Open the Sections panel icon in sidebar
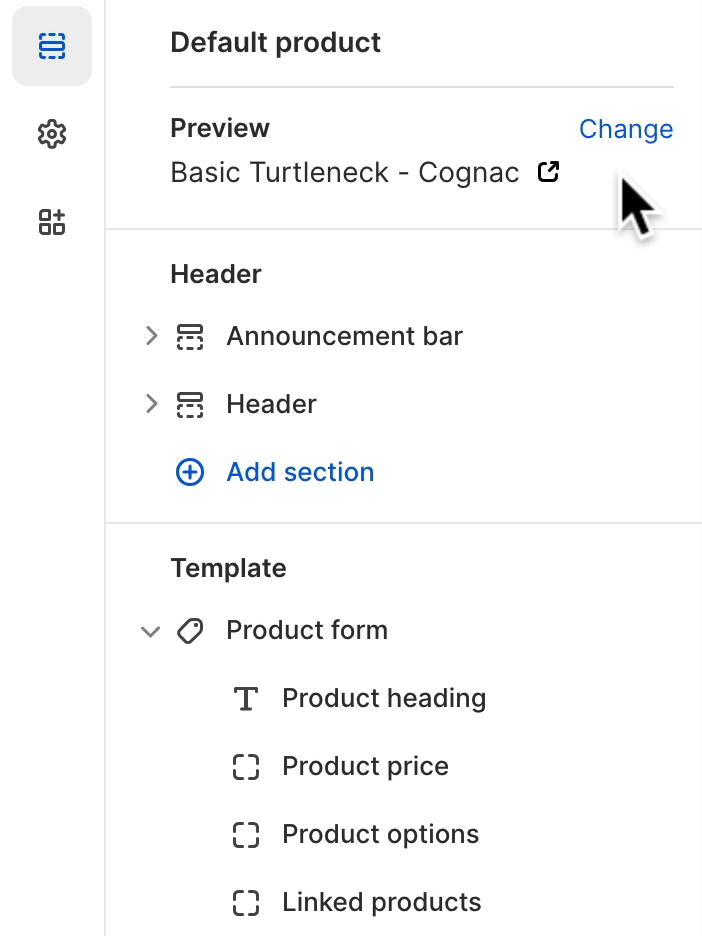The image size is (702, 936). (x=51, y=46)
